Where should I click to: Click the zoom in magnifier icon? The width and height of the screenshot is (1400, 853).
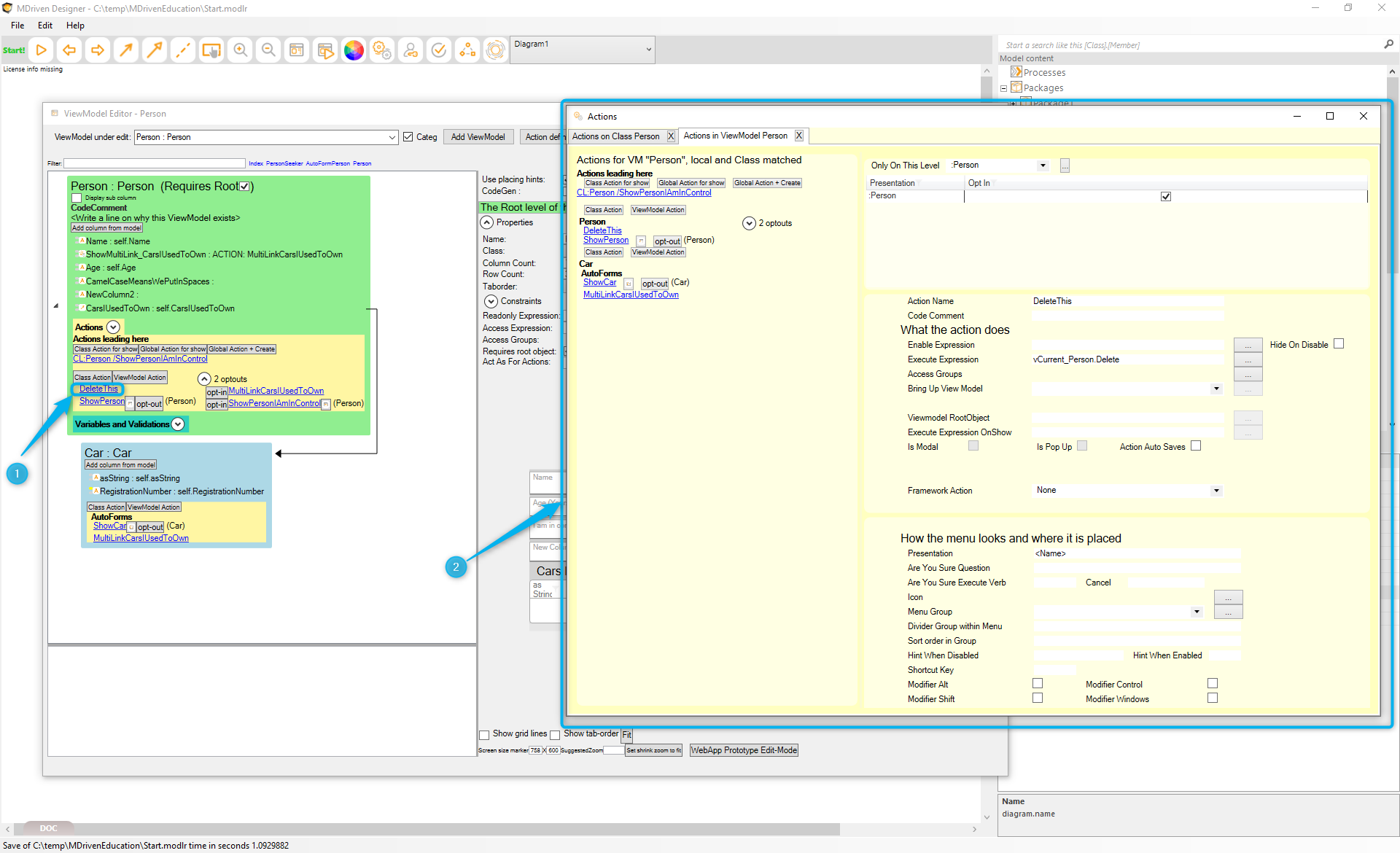pos(240,50)
